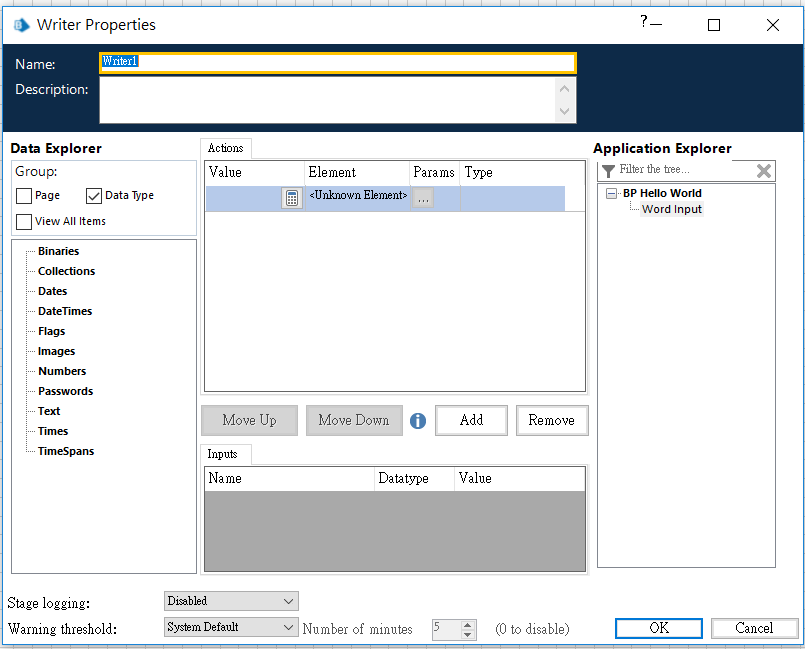
Task: Select Images in Data Explorer
Action: 56,351
